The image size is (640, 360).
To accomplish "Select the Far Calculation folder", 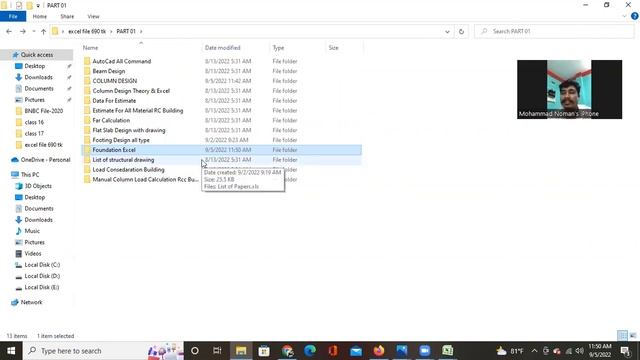I will pos(111,120).
